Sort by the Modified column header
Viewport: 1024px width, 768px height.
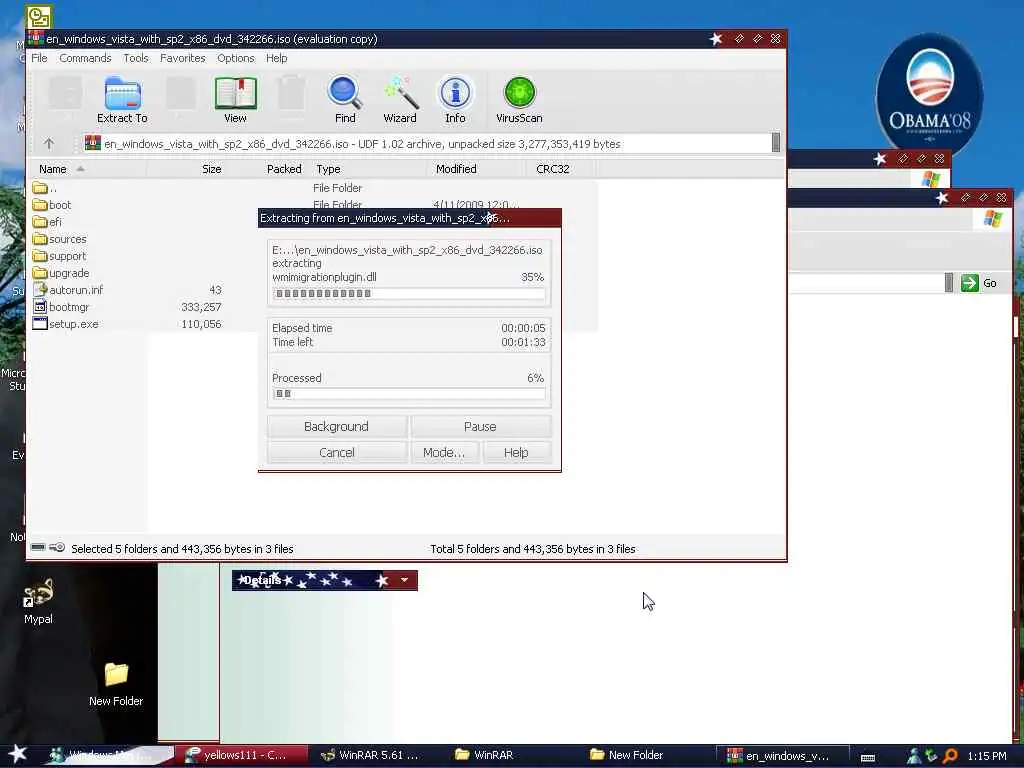477,169
